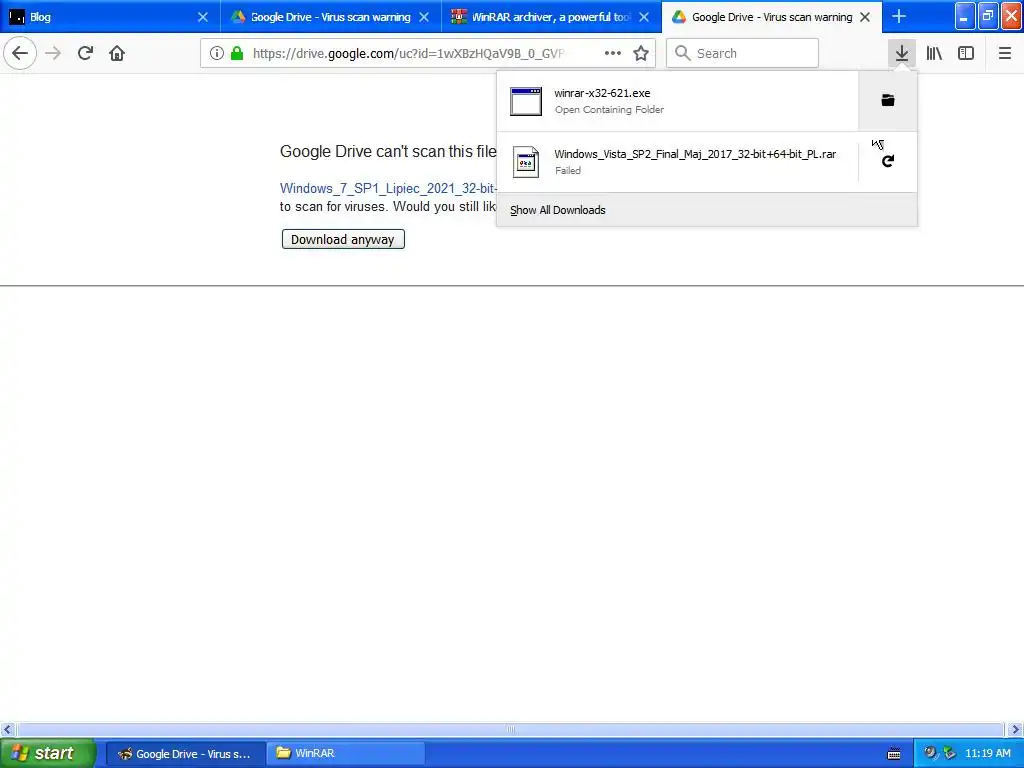Open the WinRAR folder from taskbar
Screen dimensions: 1024x768
click(345, 754)
